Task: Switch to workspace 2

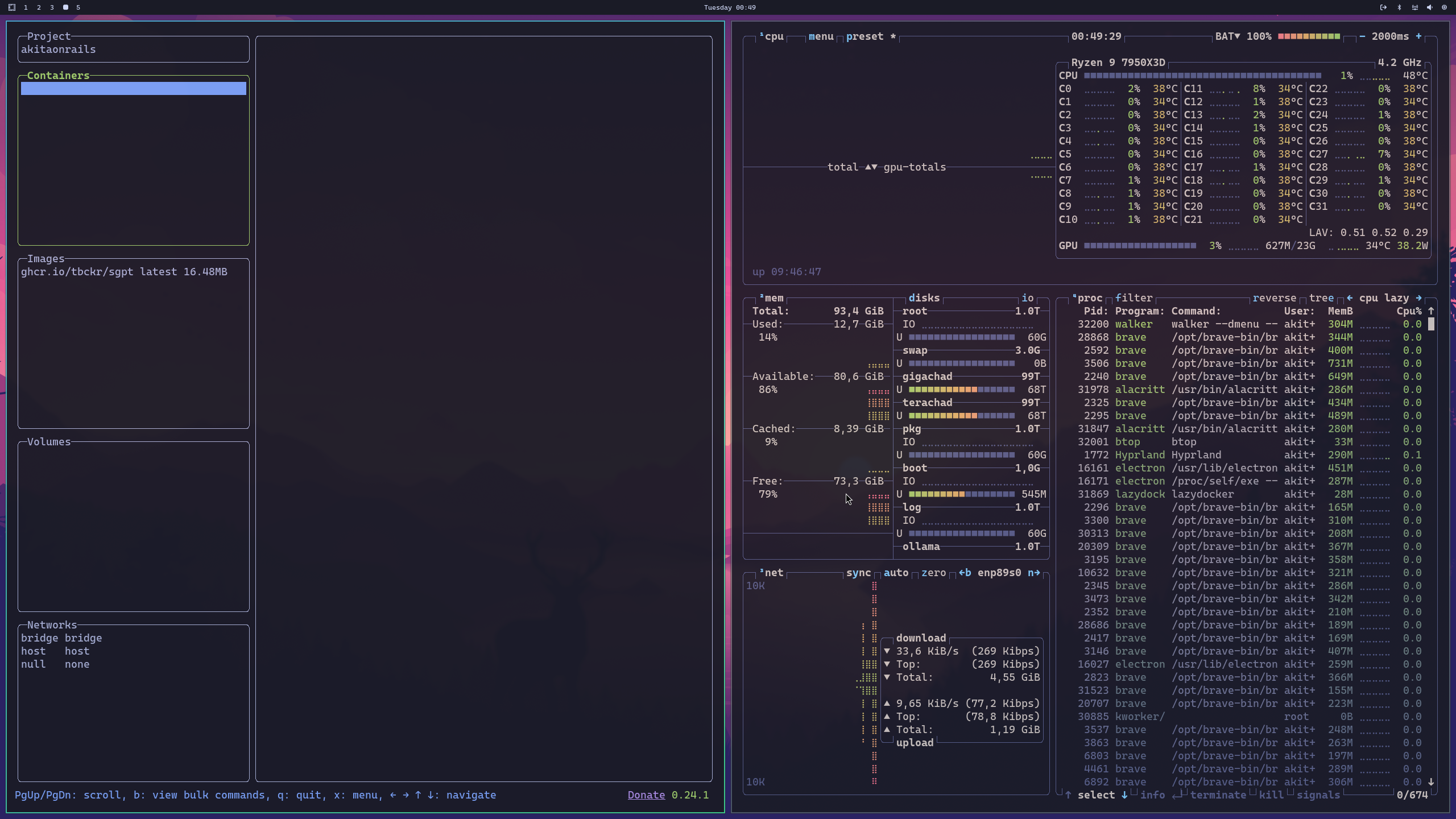Action: pyautogui.click(x=39, y=7)
